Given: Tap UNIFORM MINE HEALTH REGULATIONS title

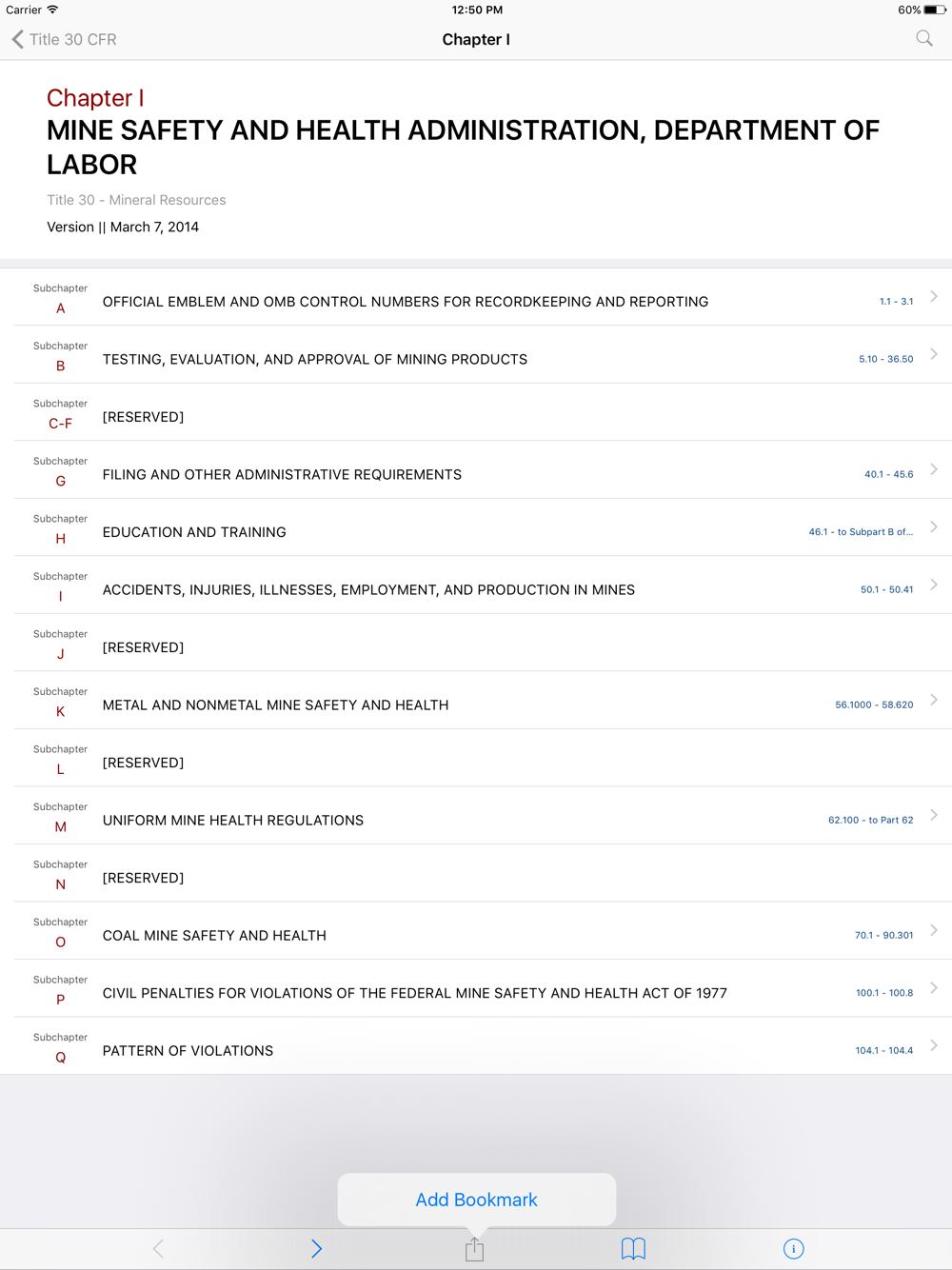Looking at the screenshot, I should pyautogui.click(x=233, y=820).
